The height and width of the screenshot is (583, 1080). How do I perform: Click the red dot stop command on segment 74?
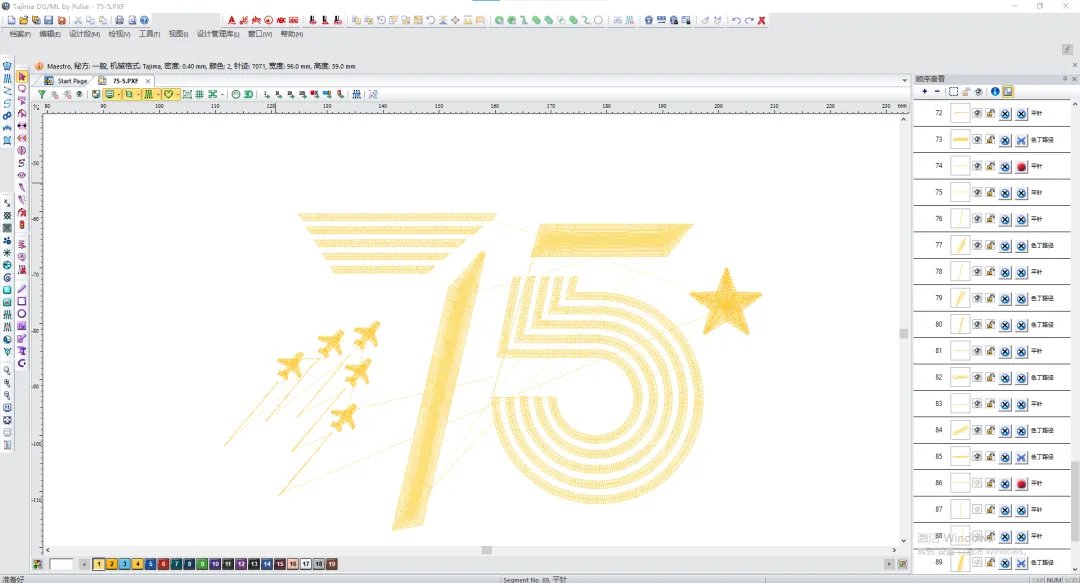pos(1021,166)
